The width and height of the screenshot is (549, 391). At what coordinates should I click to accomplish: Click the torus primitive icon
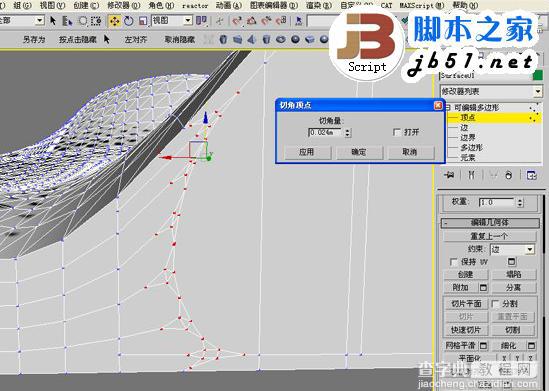[281, 39]
